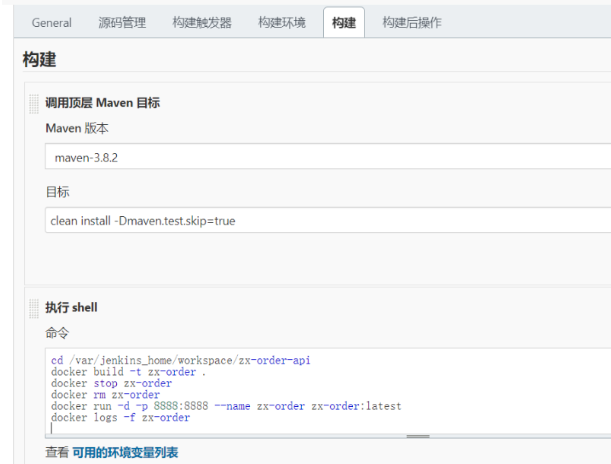This screenshot has width=611, height=464.
Task: Go to the 构建后操作 tab
Action: (412, 23)
